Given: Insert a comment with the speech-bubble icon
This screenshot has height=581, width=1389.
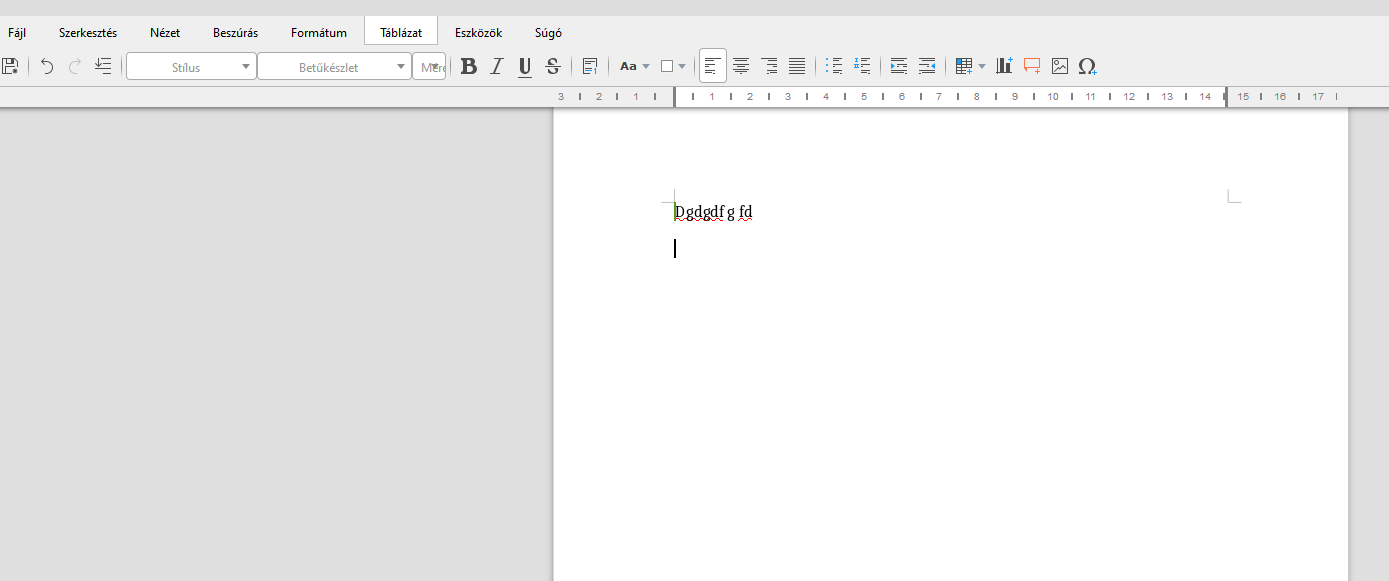Looking at the screenshot, I should pos(1032,66).
